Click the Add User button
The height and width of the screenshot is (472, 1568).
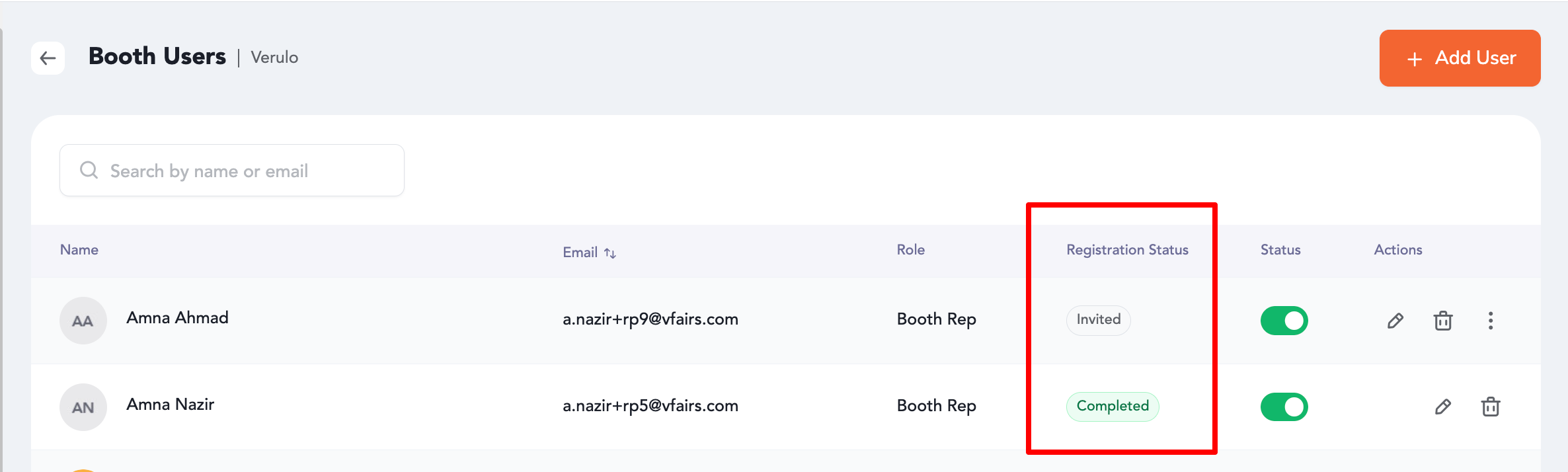(x=1460, y=58)
